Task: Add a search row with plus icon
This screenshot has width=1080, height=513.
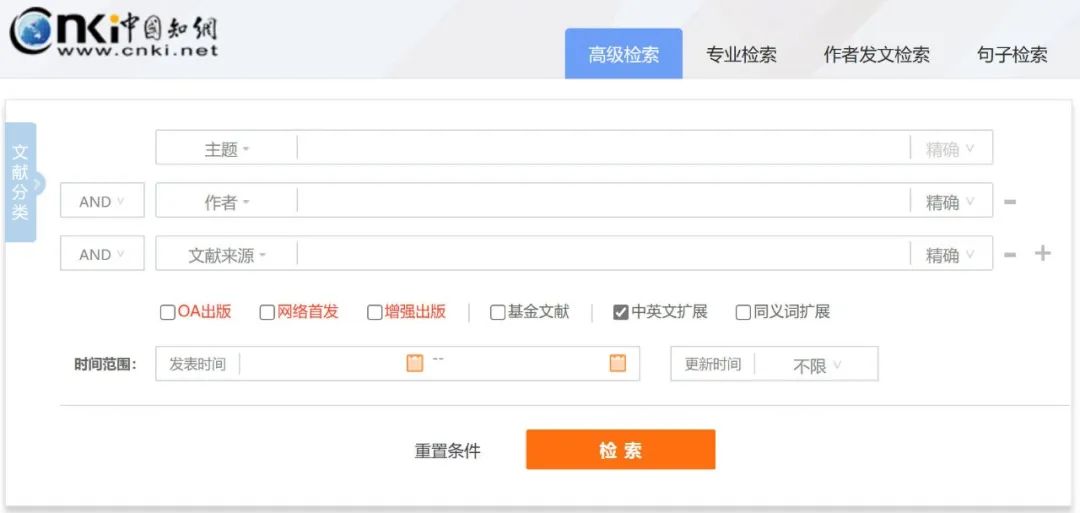Action: pos(1042,254)
